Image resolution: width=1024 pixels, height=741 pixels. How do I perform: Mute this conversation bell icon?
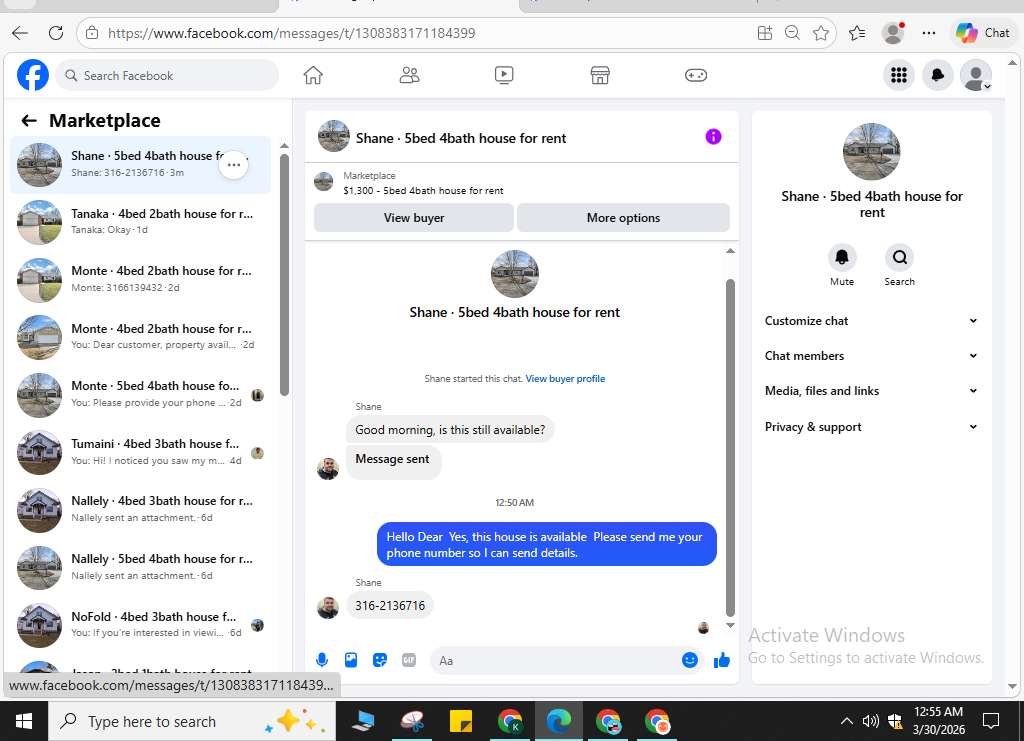(842, 257)
